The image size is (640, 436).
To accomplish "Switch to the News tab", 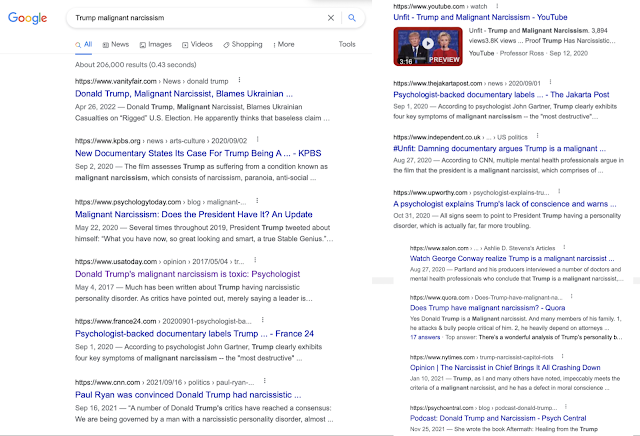I will click(x=116, y=44).
